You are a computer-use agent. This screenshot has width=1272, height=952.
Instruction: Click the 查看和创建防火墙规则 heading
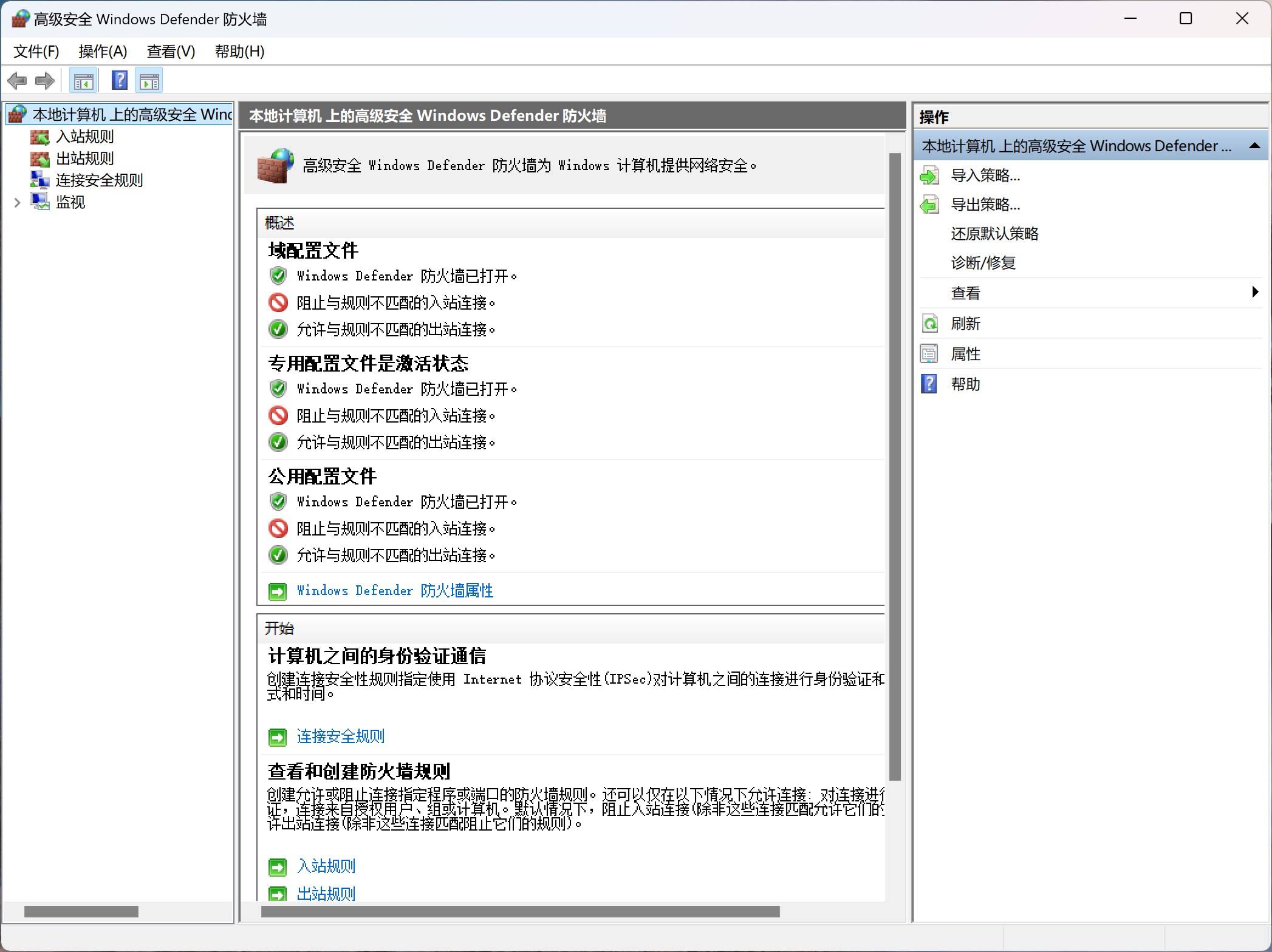[358, 771]
